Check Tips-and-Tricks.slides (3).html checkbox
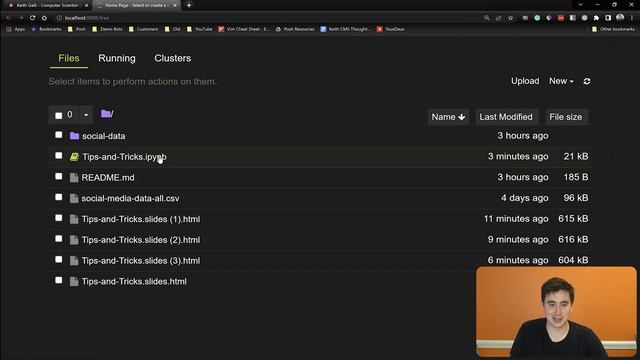 click(59, 260)
